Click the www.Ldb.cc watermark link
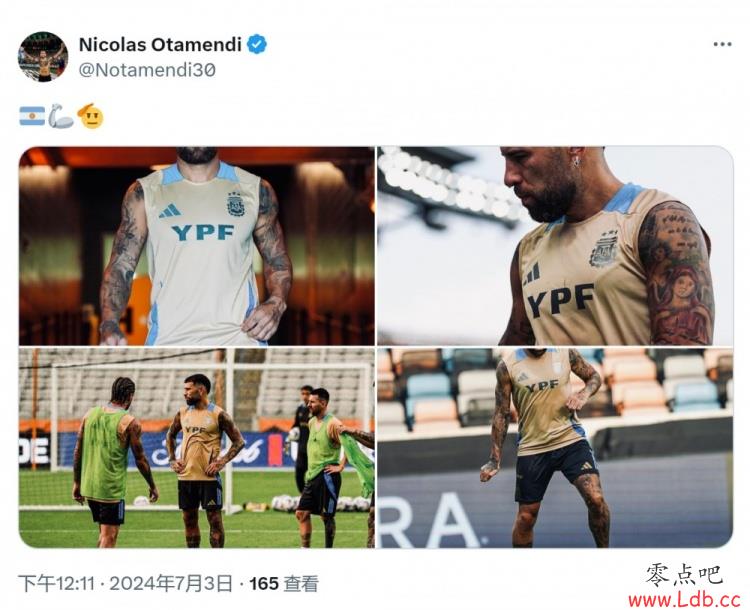The image size is (750, 610). pyautogui.click(x=684, y=599)
